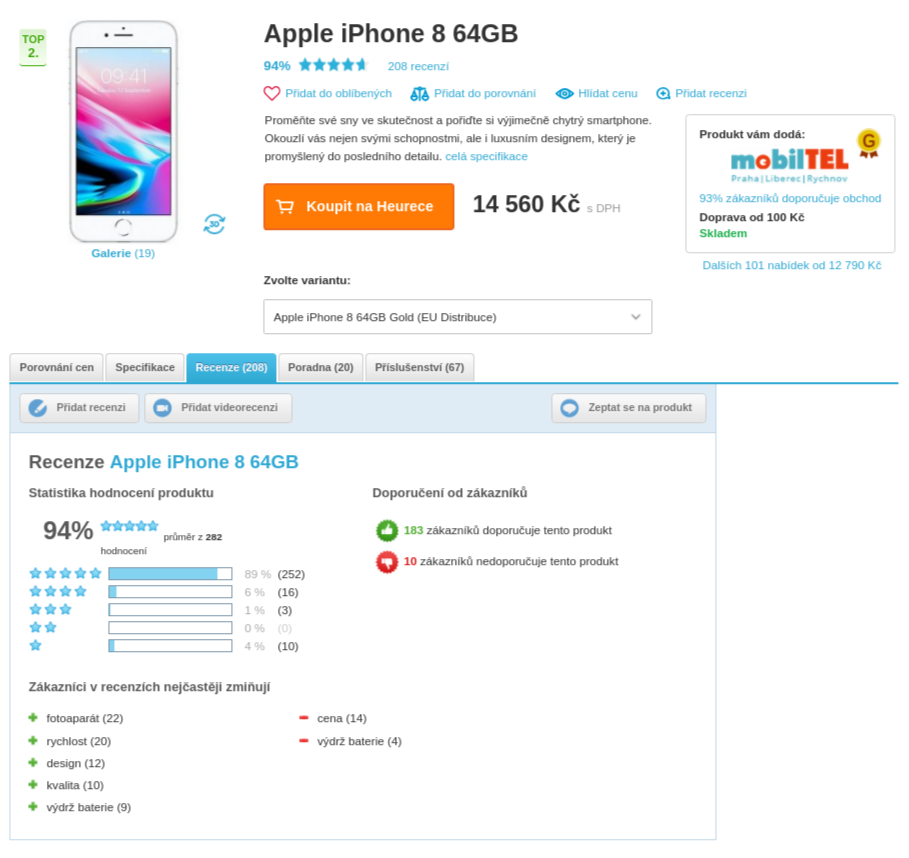Click the comparison scales icon

click(x=419, y=93)
